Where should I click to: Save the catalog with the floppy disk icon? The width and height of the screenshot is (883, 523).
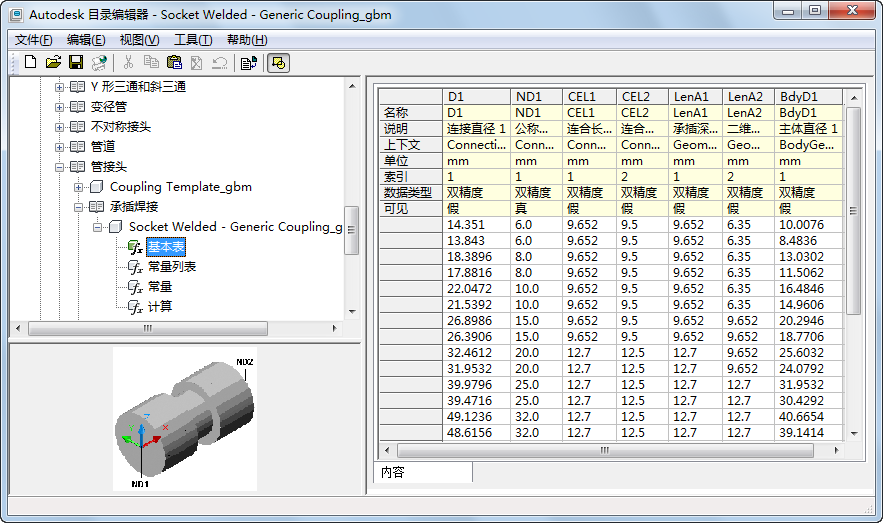point(76,62)
